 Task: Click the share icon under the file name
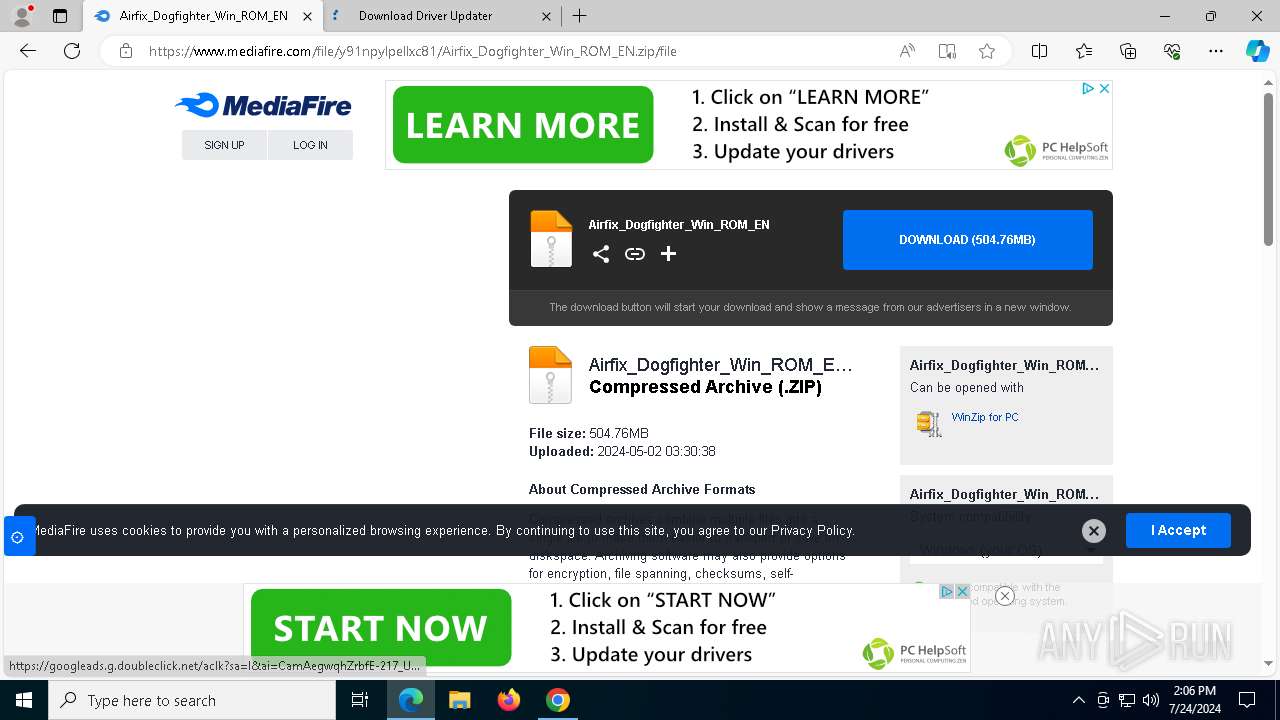click(x=601, y=254)
